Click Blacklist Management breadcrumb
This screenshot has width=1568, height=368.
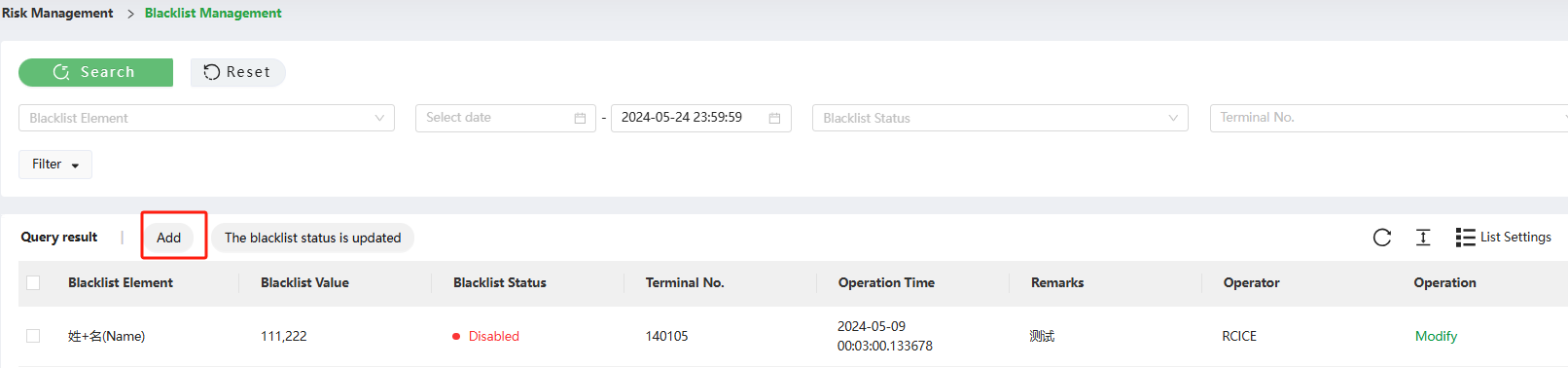coord(213,13)
